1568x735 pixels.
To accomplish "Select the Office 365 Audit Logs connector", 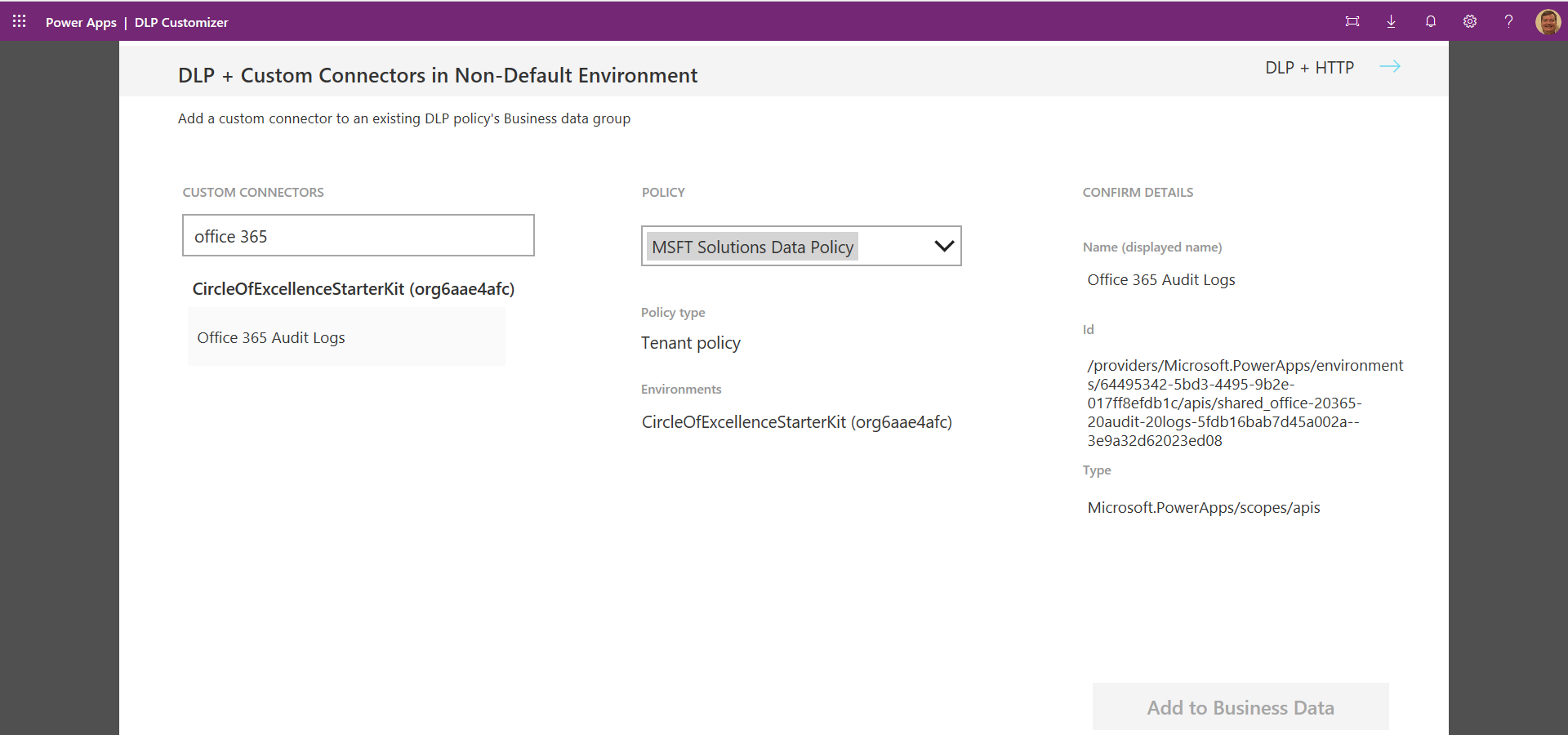I will point(271,336).
